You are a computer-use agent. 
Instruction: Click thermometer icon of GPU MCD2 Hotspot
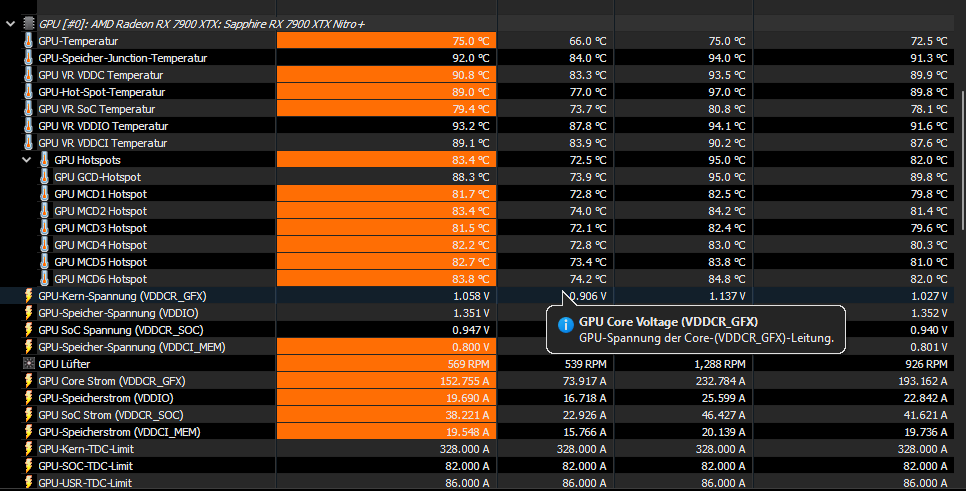pyautogui.click(x=44, y=211)
